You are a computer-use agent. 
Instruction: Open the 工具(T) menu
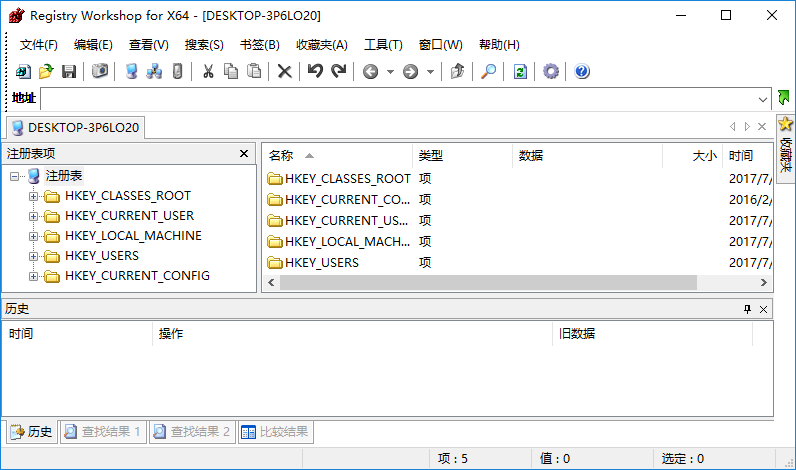click(x=383, y=45)
